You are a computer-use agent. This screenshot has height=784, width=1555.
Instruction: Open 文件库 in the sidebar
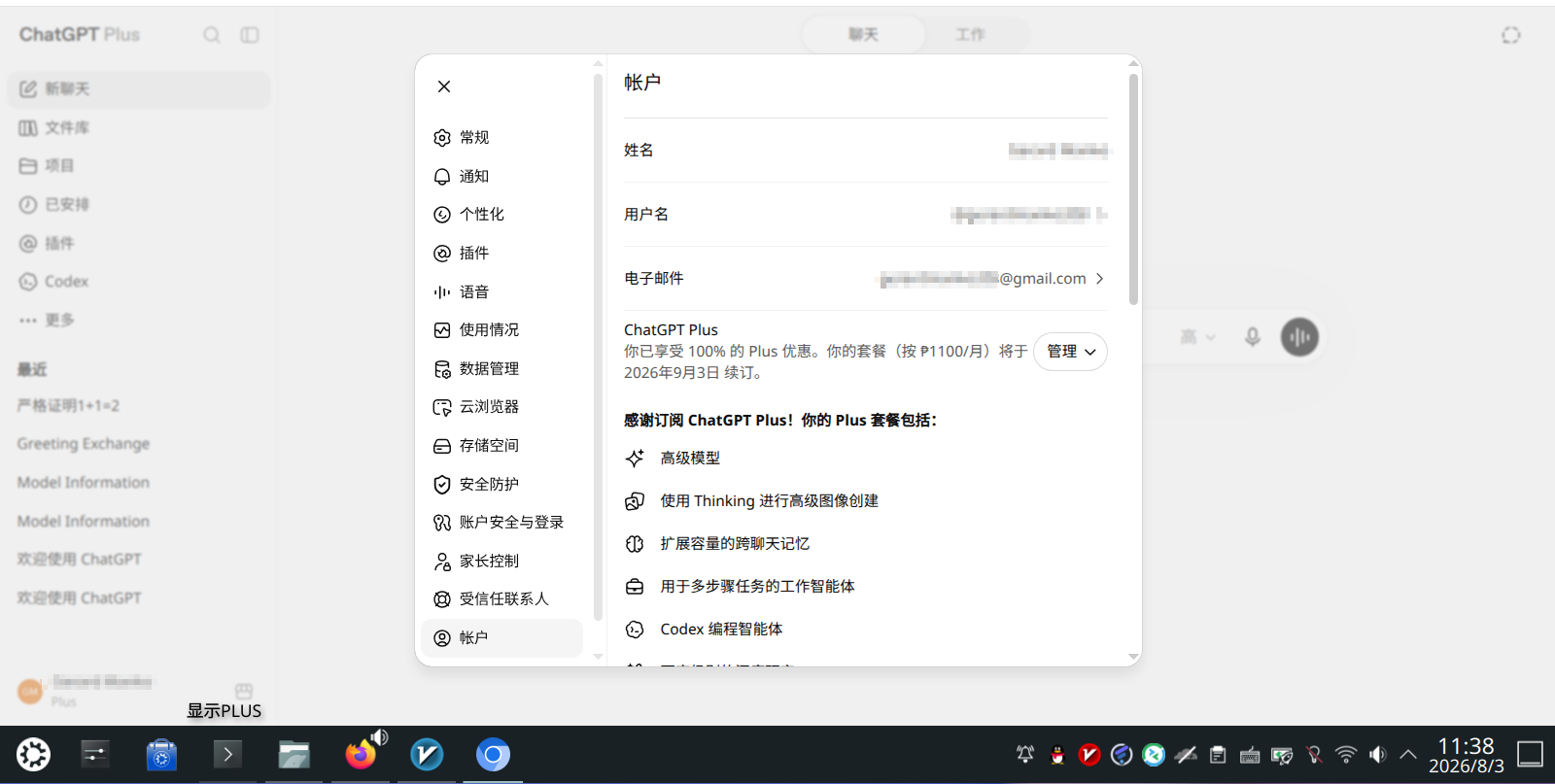pyautogui.click(x=139, y=128)
